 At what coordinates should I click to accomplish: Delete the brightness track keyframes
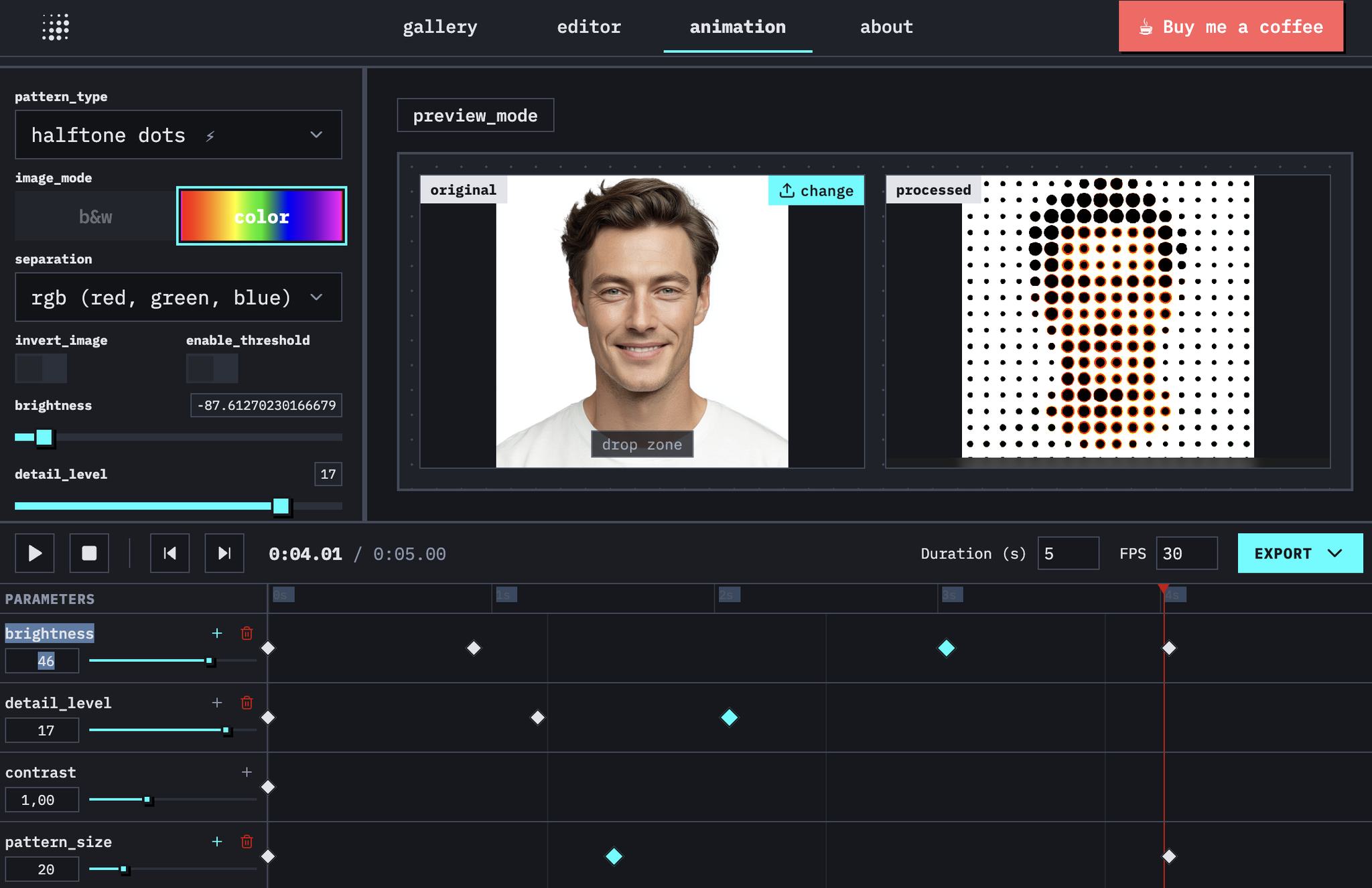(247, 634)
